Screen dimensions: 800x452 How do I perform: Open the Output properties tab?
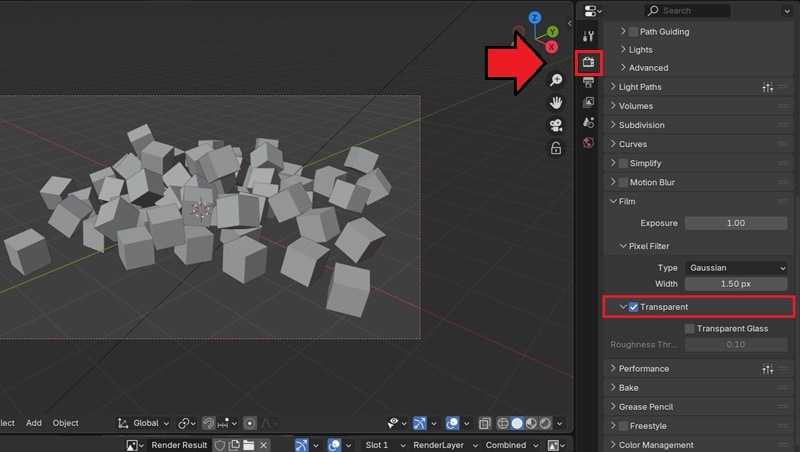[x=588, y=82]
